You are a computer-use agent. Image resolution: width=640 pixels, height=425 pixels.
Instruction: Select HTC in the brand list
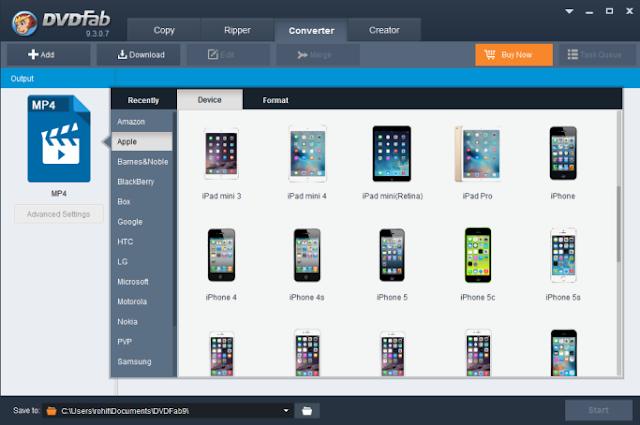point(142,242)
